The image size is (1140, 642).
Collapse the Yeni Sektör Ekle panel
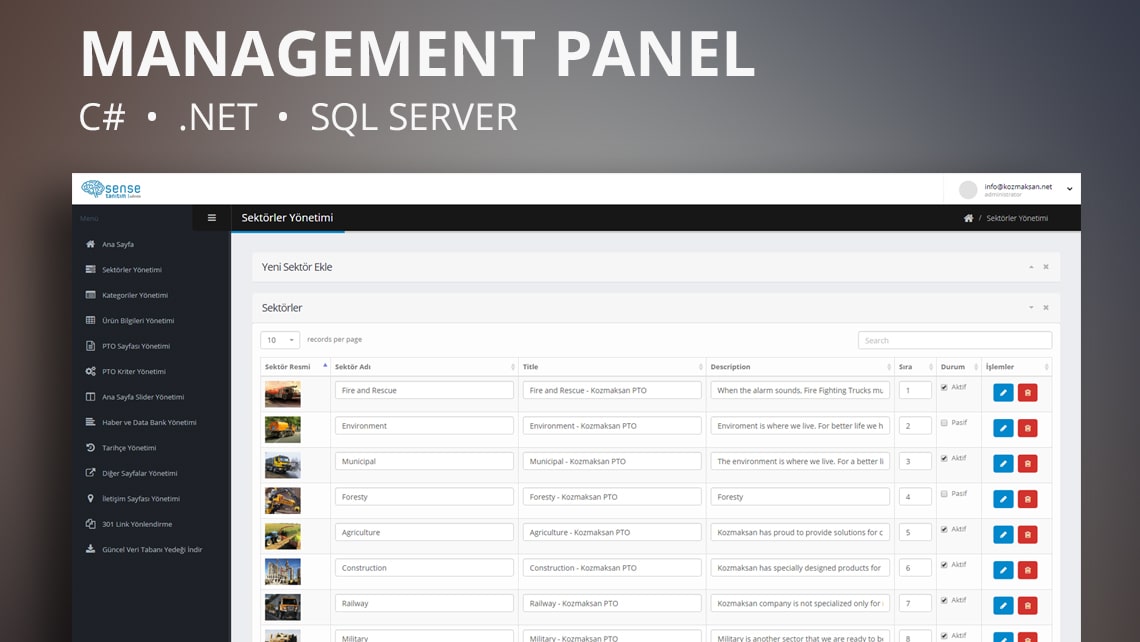click(1030, 267)
